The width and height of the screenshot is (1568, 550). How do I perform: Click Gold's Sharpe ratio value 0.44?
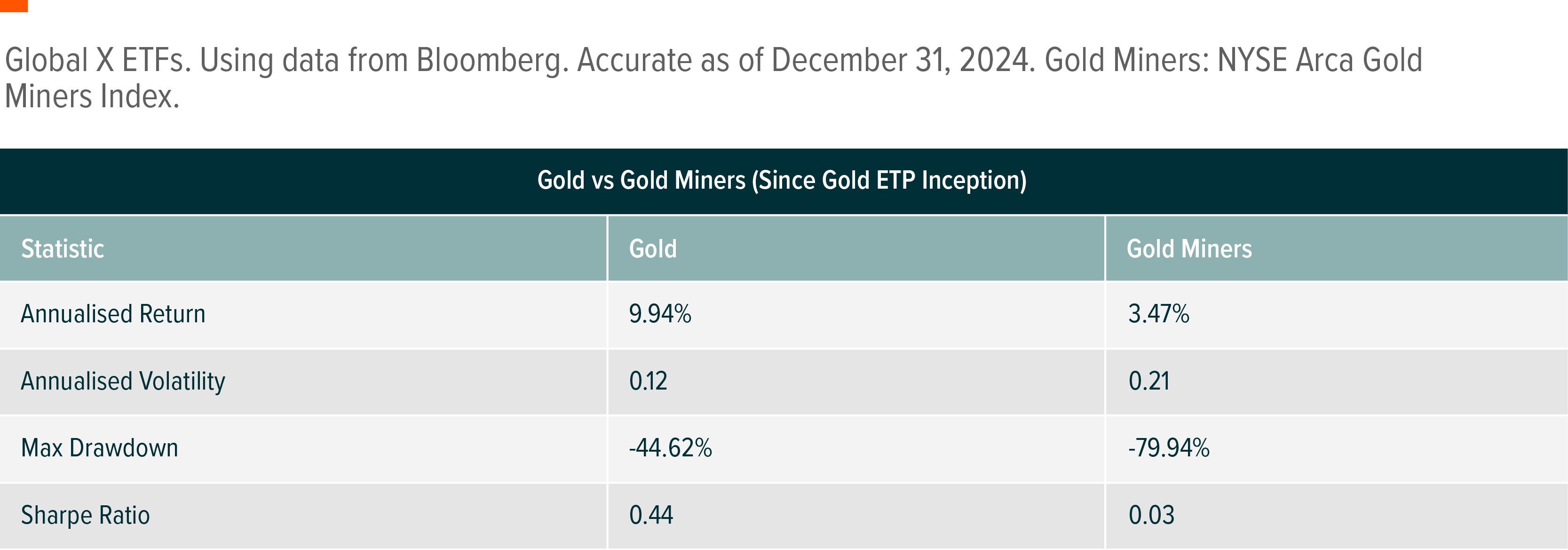tap(651, 515)
